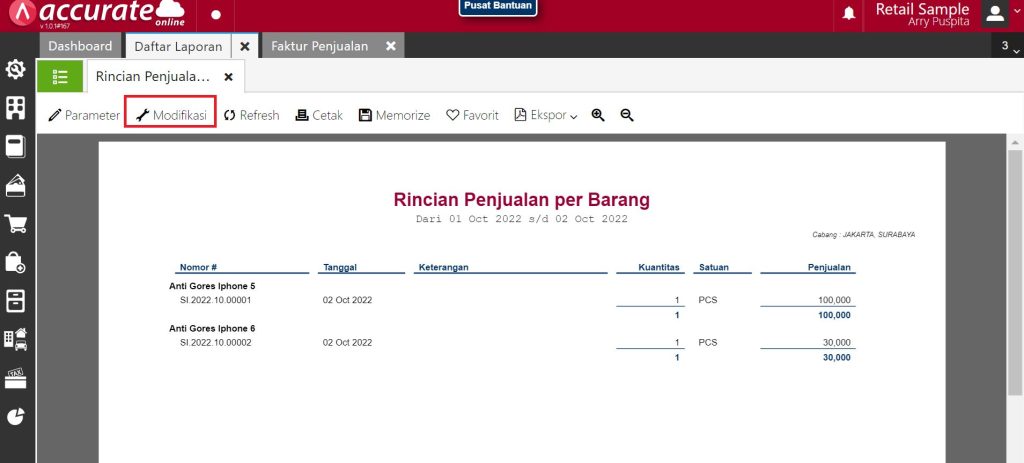The image size is (1024, 463).
Task: Memorize the current report
Action: (394, 115)
